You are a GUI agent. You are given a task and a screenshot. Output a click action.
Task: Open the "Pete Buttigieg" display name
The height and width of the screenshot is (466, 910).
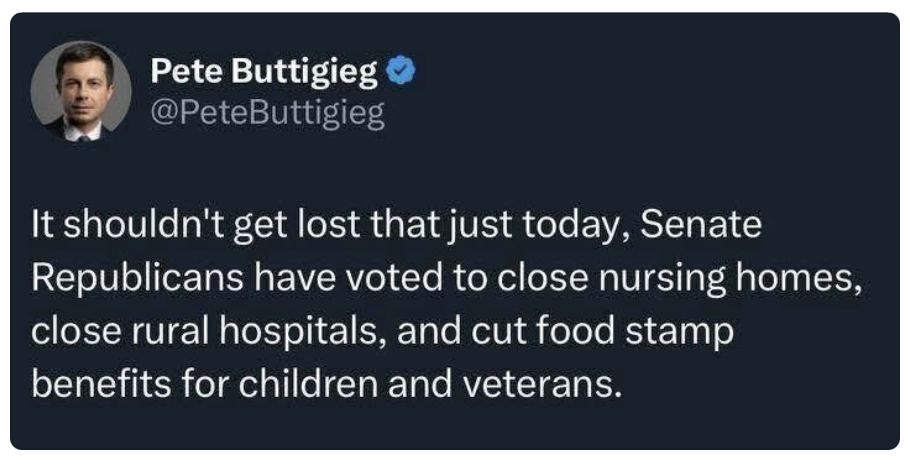point(264,72)
